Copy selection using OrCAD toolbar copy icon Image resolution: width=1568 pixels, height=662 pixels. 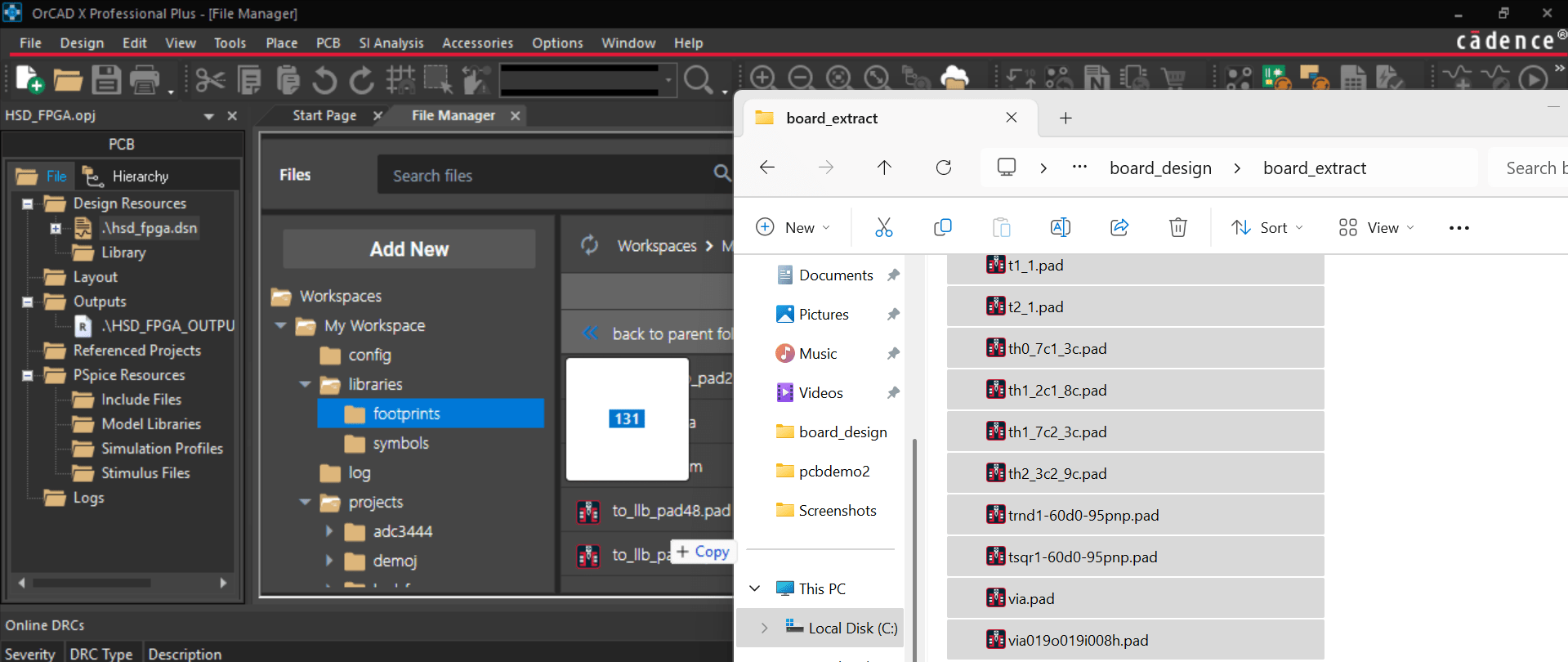point(249,79)
